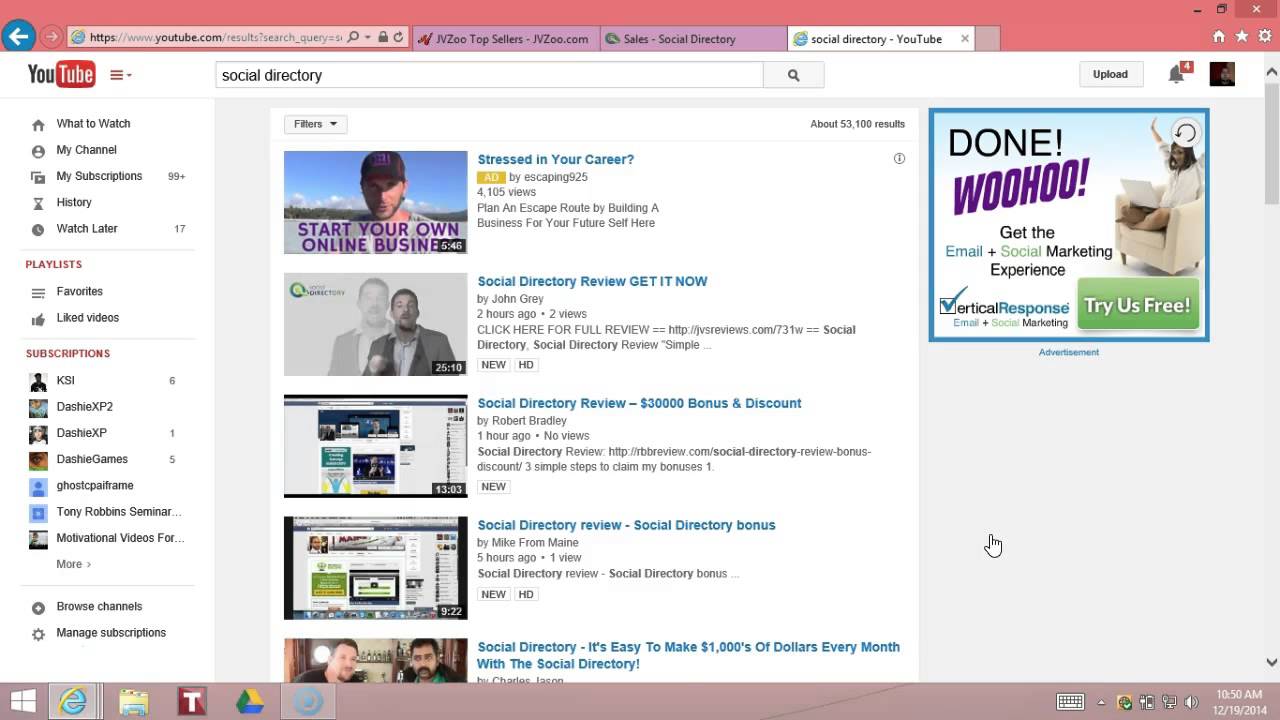Click the Browse channels icon

tap(38, 608)
